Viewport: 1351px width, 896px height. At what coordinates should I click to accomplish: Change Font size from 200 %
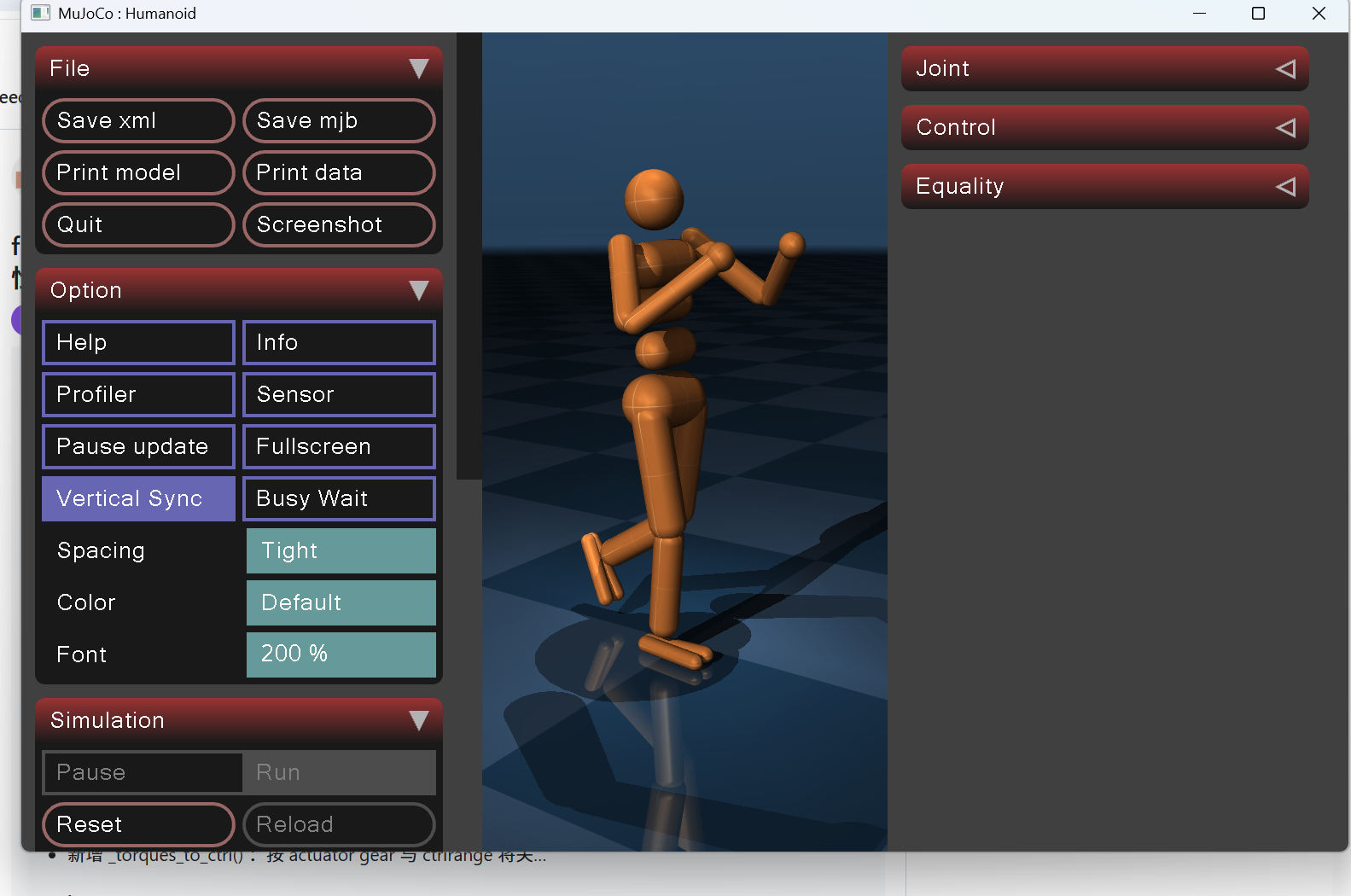341,655
